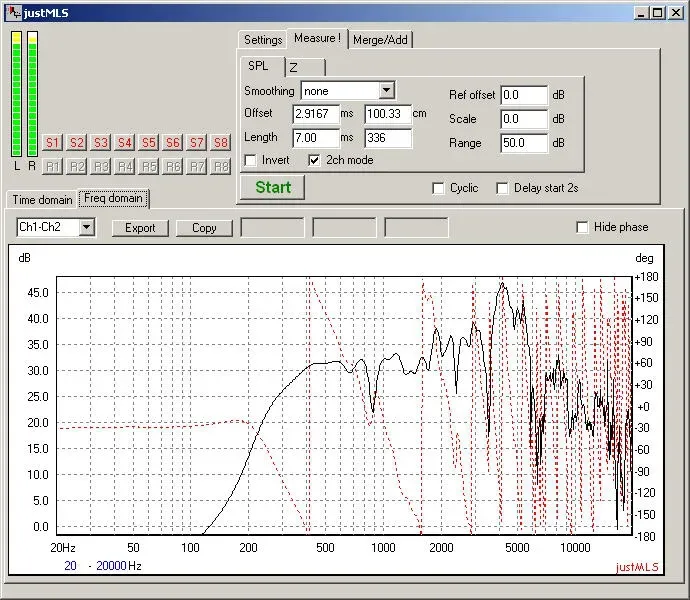Select store slot S2
Image resolution: width=690 pixels, height=600 pixels.
pos(77,143)
